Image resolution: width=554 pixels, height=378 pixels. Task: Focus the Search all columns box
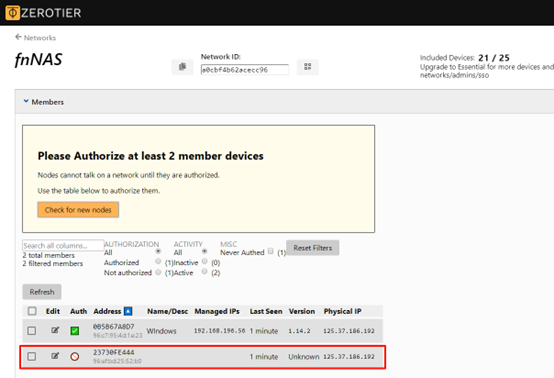click(x=63, y=246)
